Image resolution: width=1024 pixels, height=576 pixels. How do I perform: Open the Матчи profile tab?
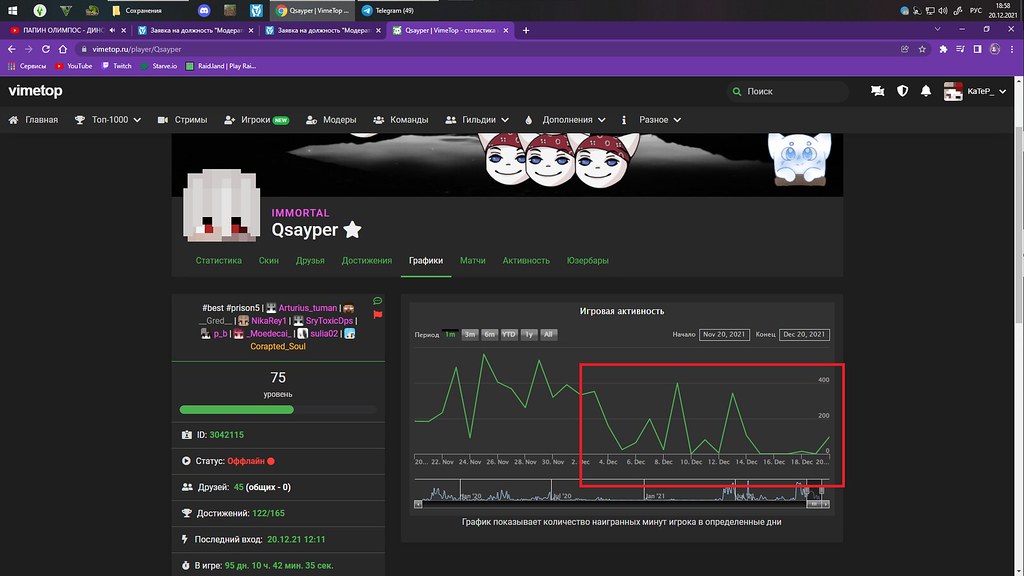(472, 260)
